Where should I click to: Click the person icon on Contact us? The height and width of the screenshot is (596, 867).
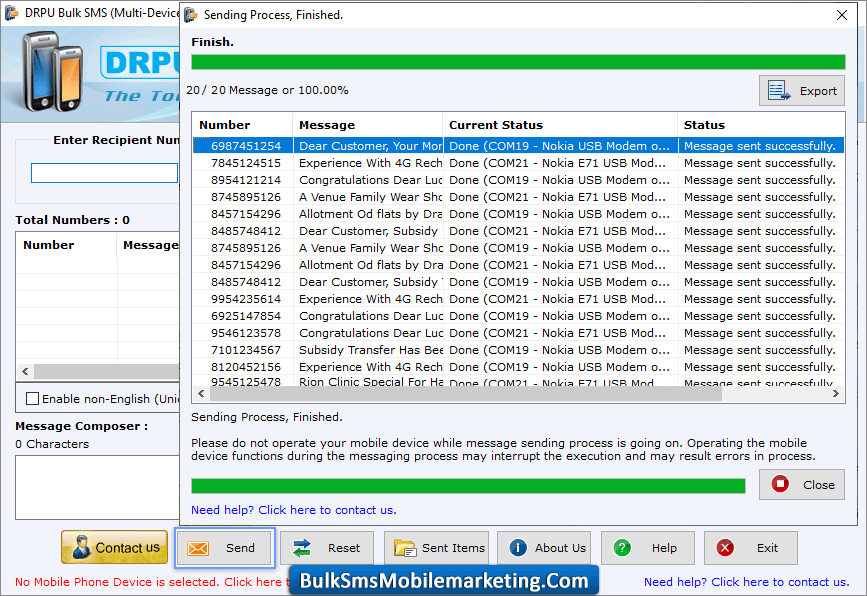81,547
